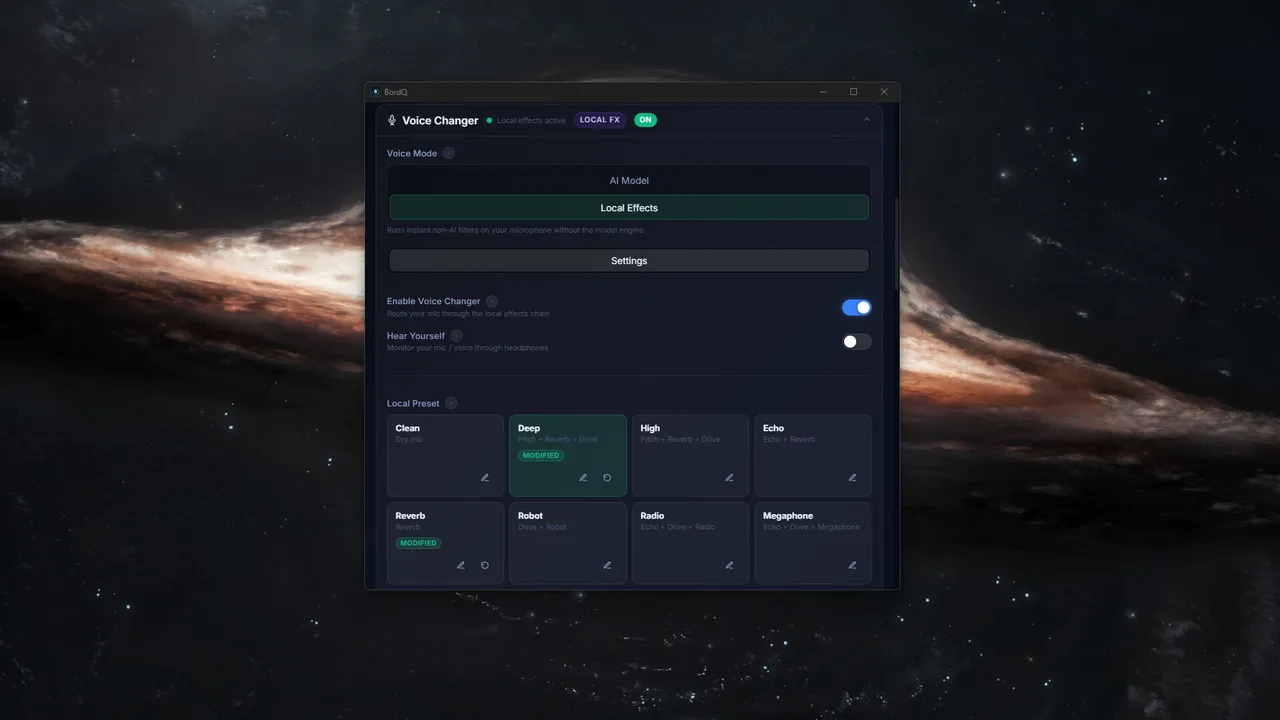Minimize the BordQ window

823,92
